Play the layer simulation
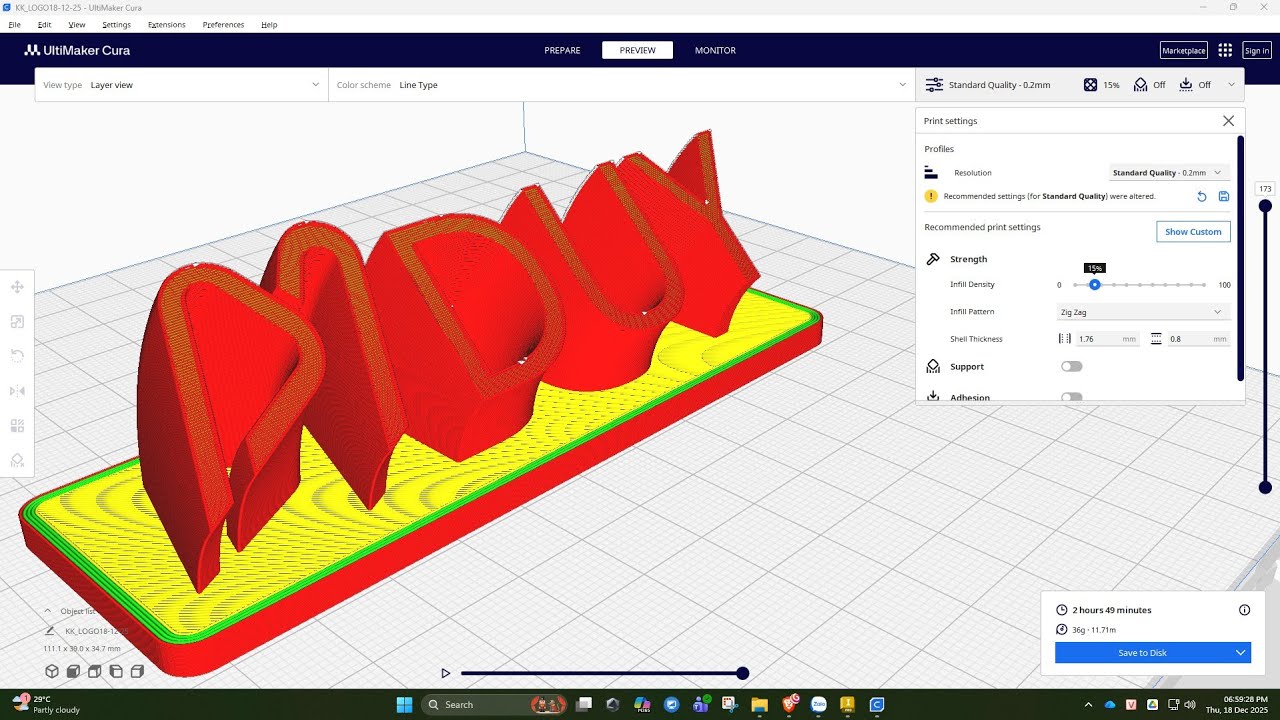 pos(446,673)
